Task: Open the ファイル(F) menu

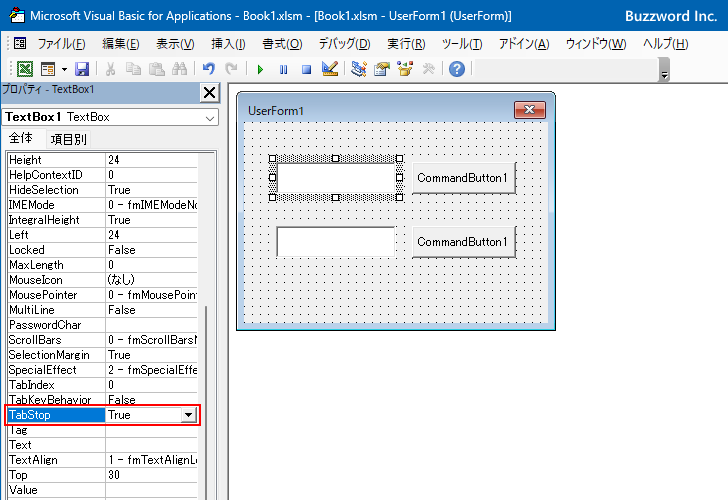Action: [61, 44]
